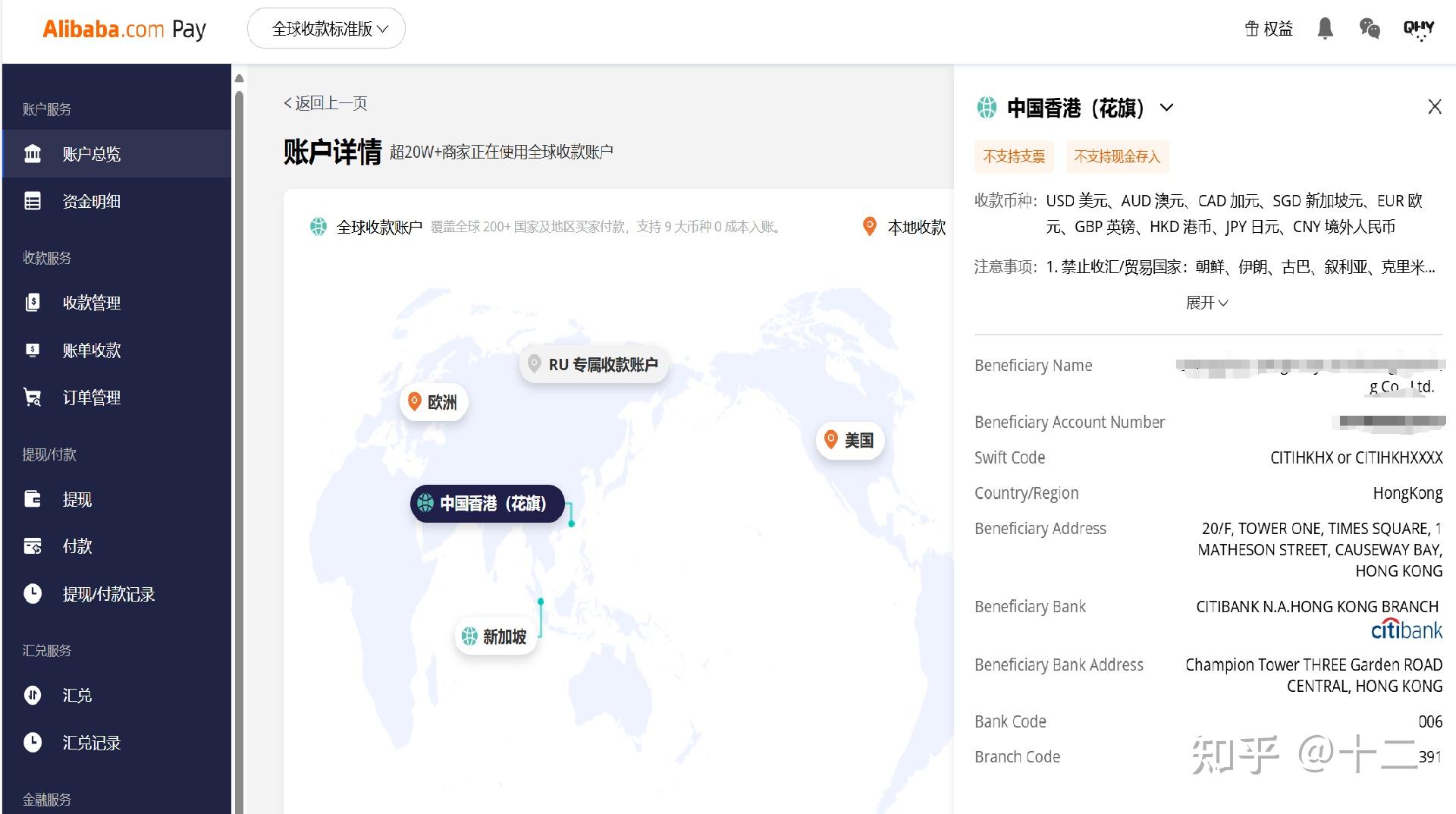Open the notification bell
Viewport: 1456px width, 814px height.
click(1326, 28)
